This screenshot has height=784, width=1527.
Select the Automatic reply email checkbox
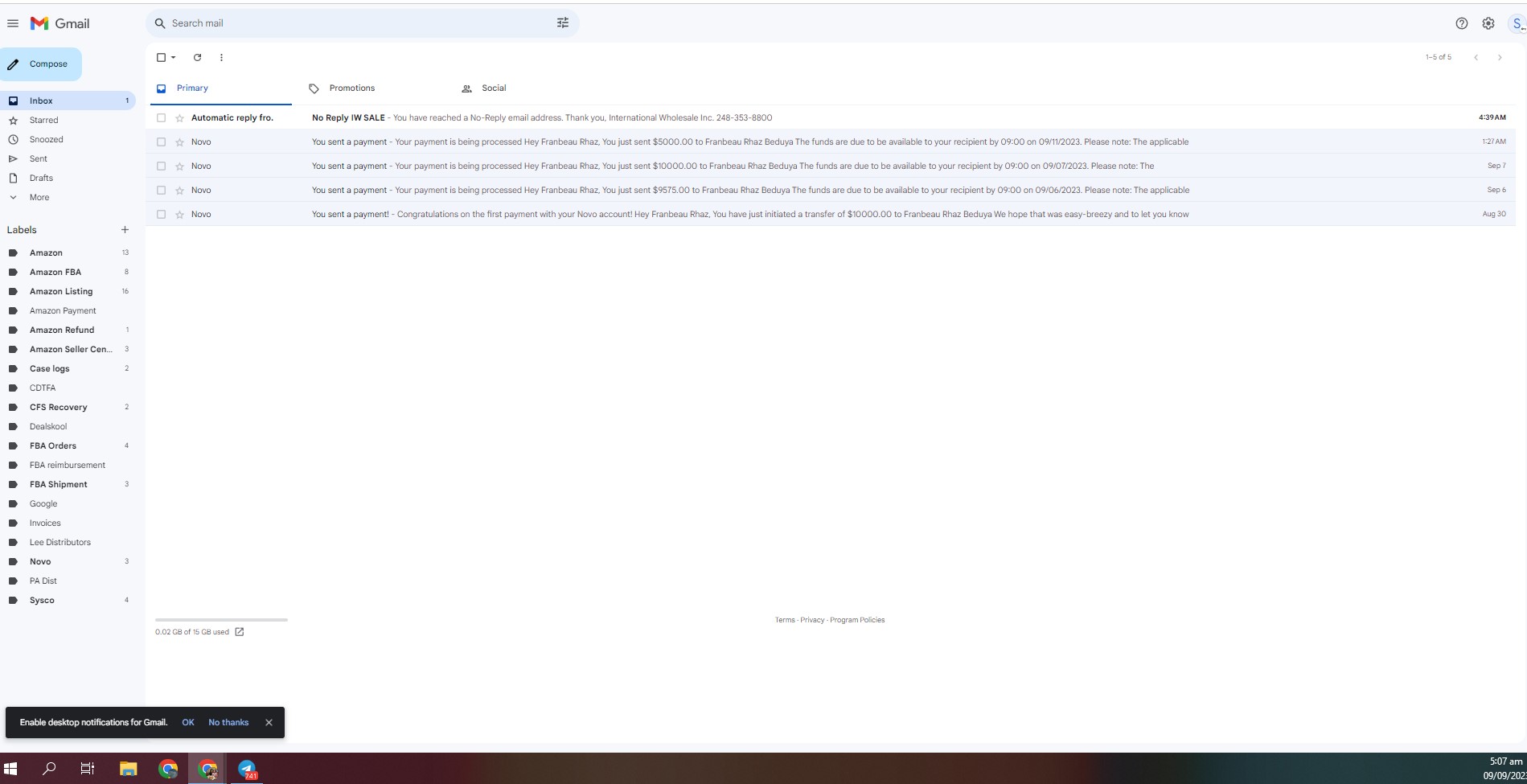tap(161, 118)
